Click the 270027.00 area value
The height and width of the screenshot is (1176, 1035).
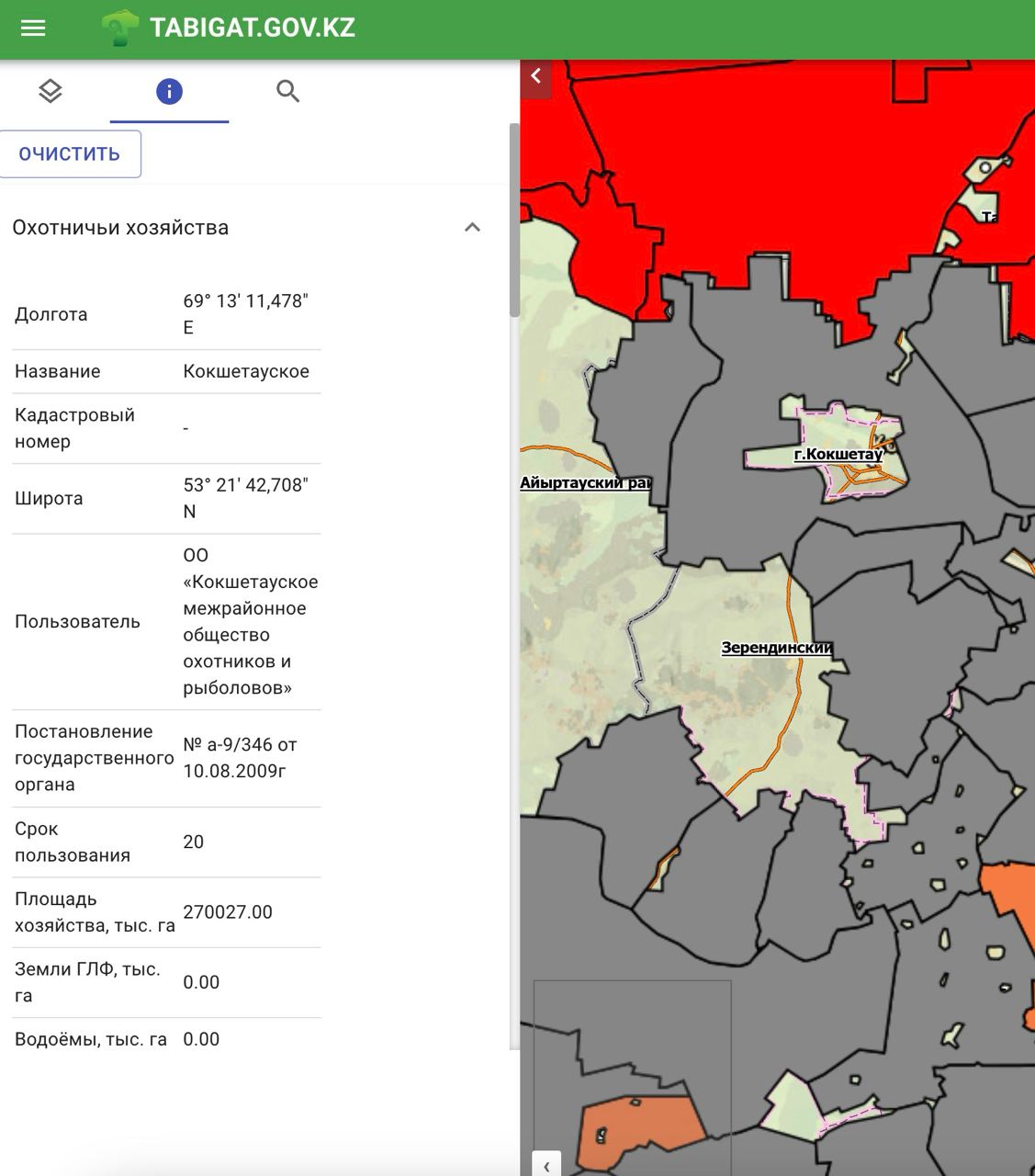point(228,912)
